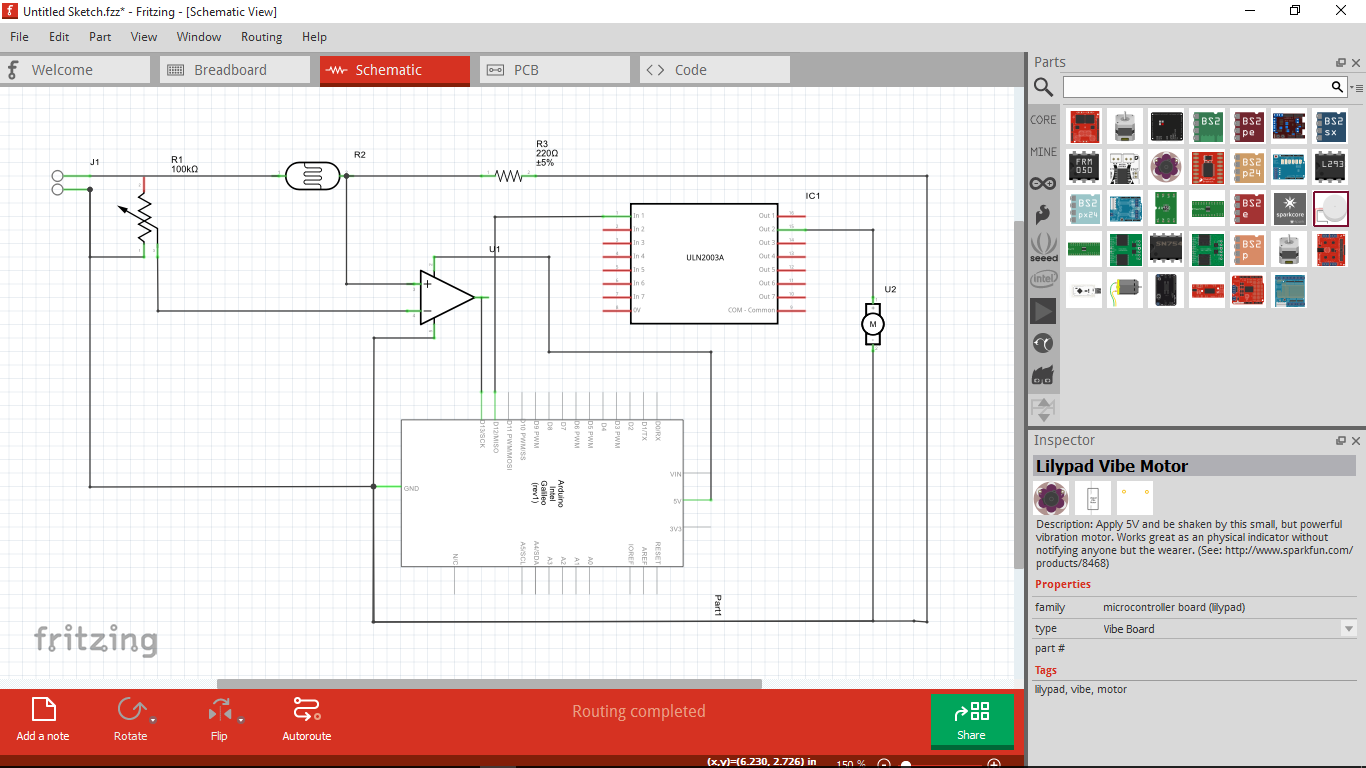This screenshot has height=768, width=1366.
Task: Select the L293 chip part
Action: click(1330, 167)
